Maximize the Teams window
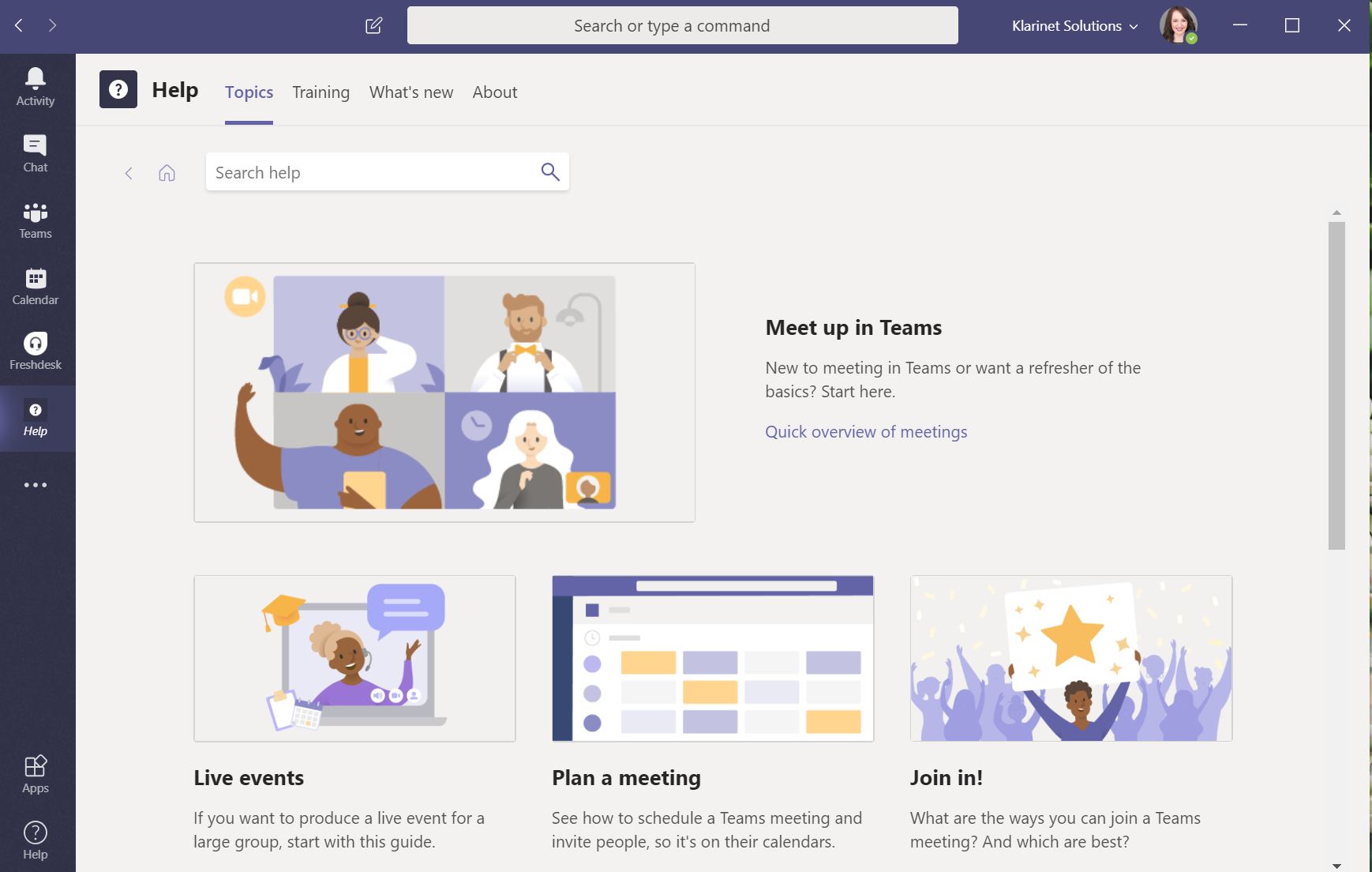This screenshot has width=1372, height=872. click(x=1292, y=25)
